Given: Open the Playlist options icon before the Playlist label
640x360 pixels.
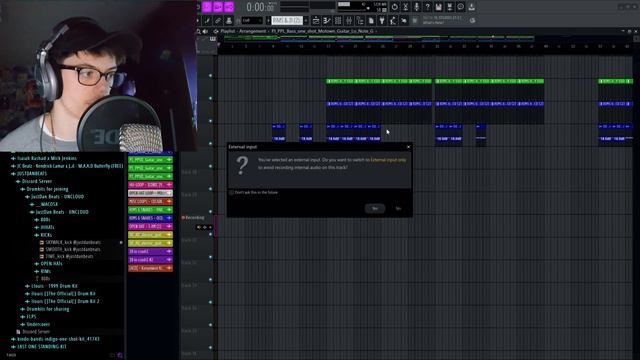Looking at the screenshot, I should click(216, 31).
